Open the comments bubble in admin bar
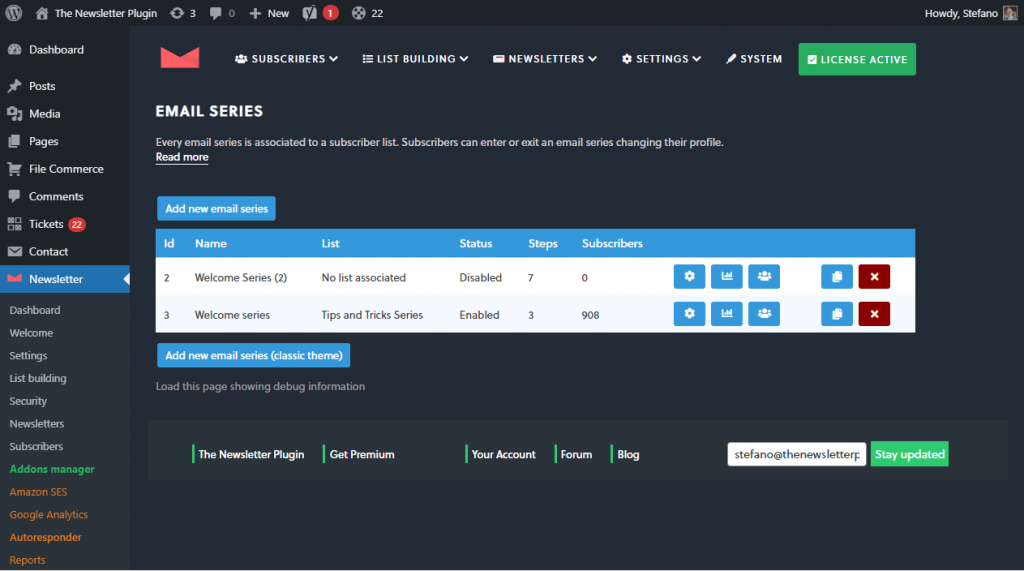This screenshot has height=571, width=1024. coord(221,13)
